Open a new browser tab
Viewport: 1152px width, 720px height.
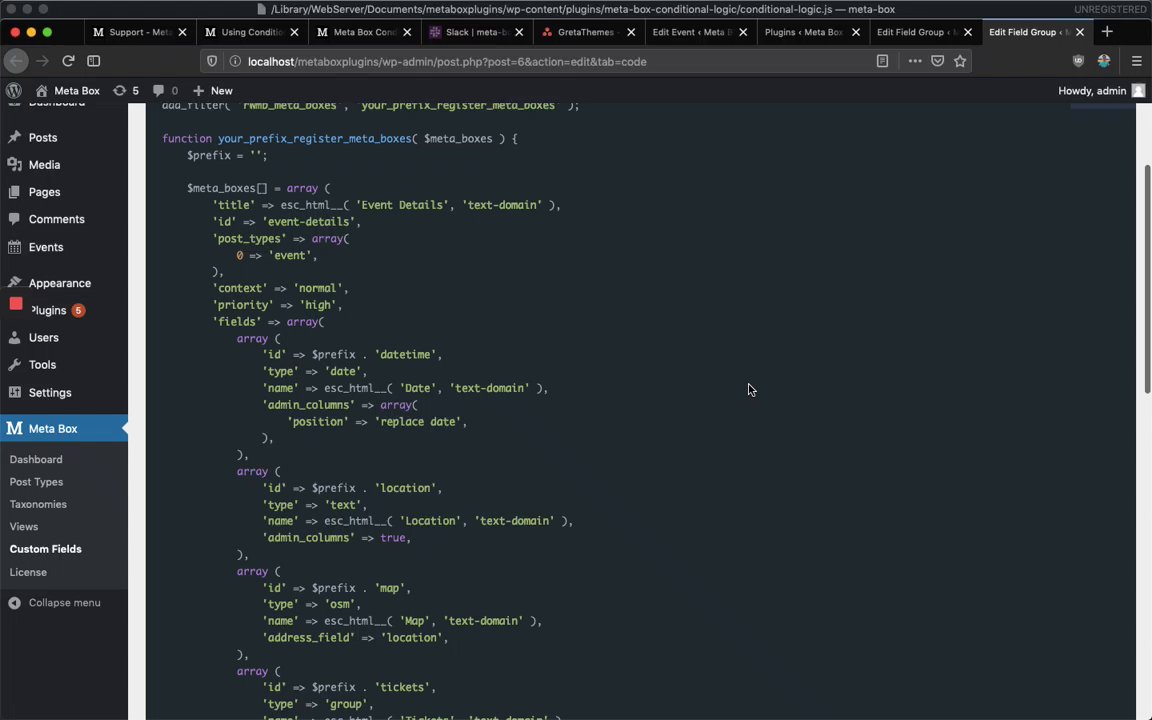[x=1106, y=32]
